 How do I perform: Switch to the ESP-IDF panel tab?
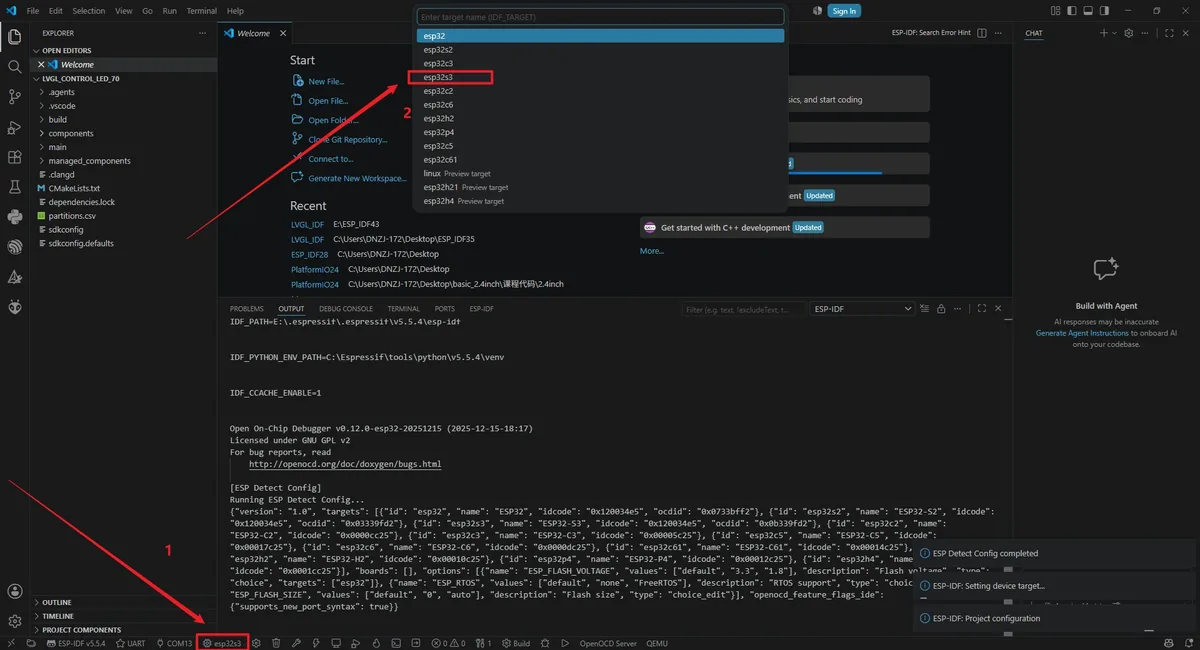482,309
